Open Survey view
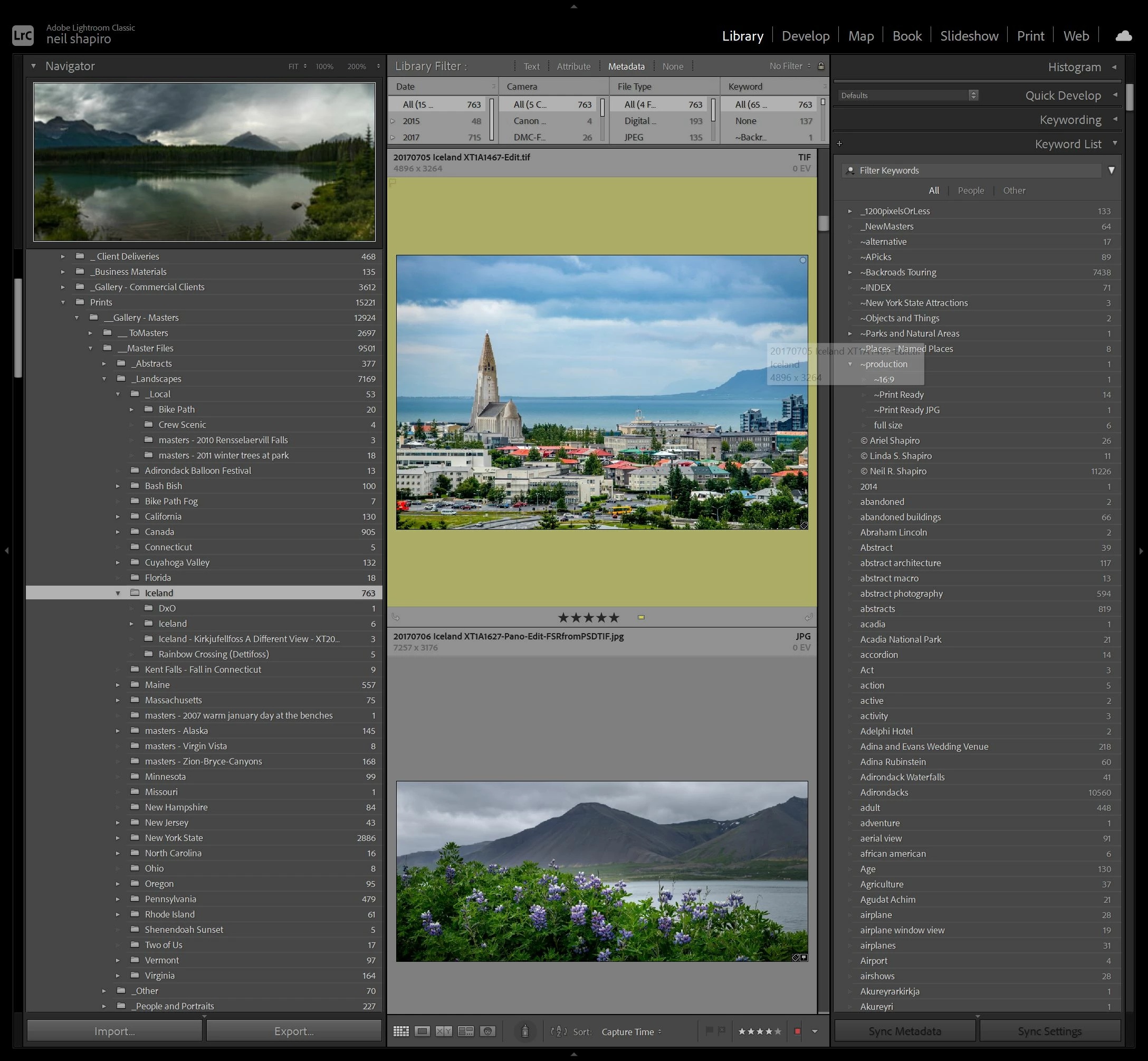Viewport: 1148px width, 1061px height. [x=465, y=1031]
